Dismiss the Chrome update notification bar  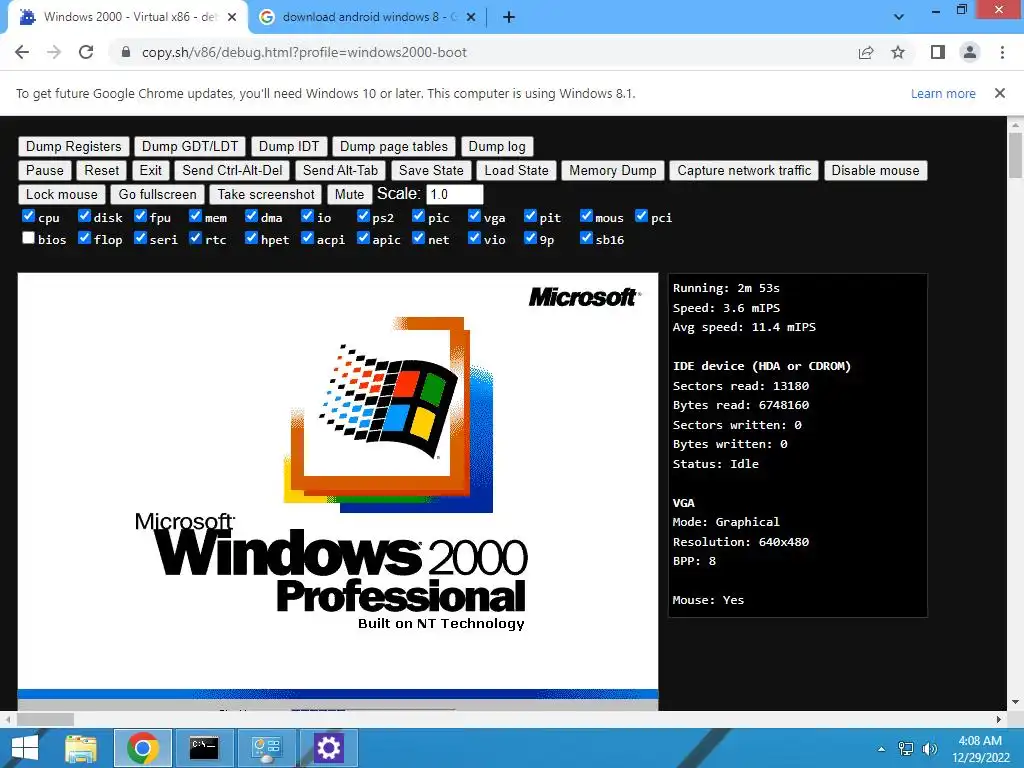tap(1000, 93)
